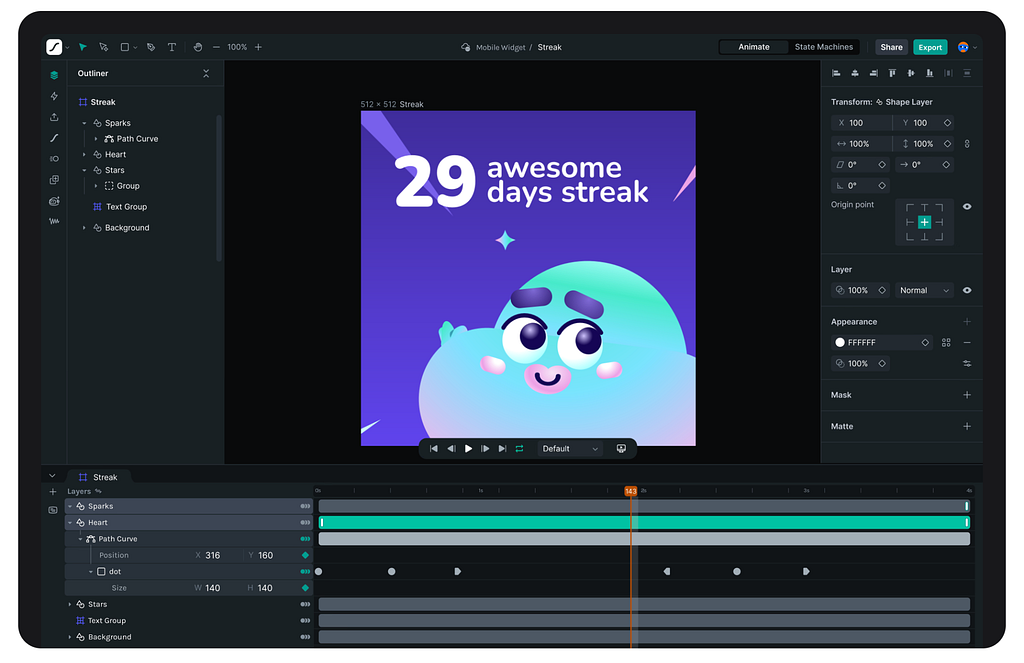Viewport: 1024px width, 663px height.
Task: Collapse the Outliner panel
Action: point(206,74)
